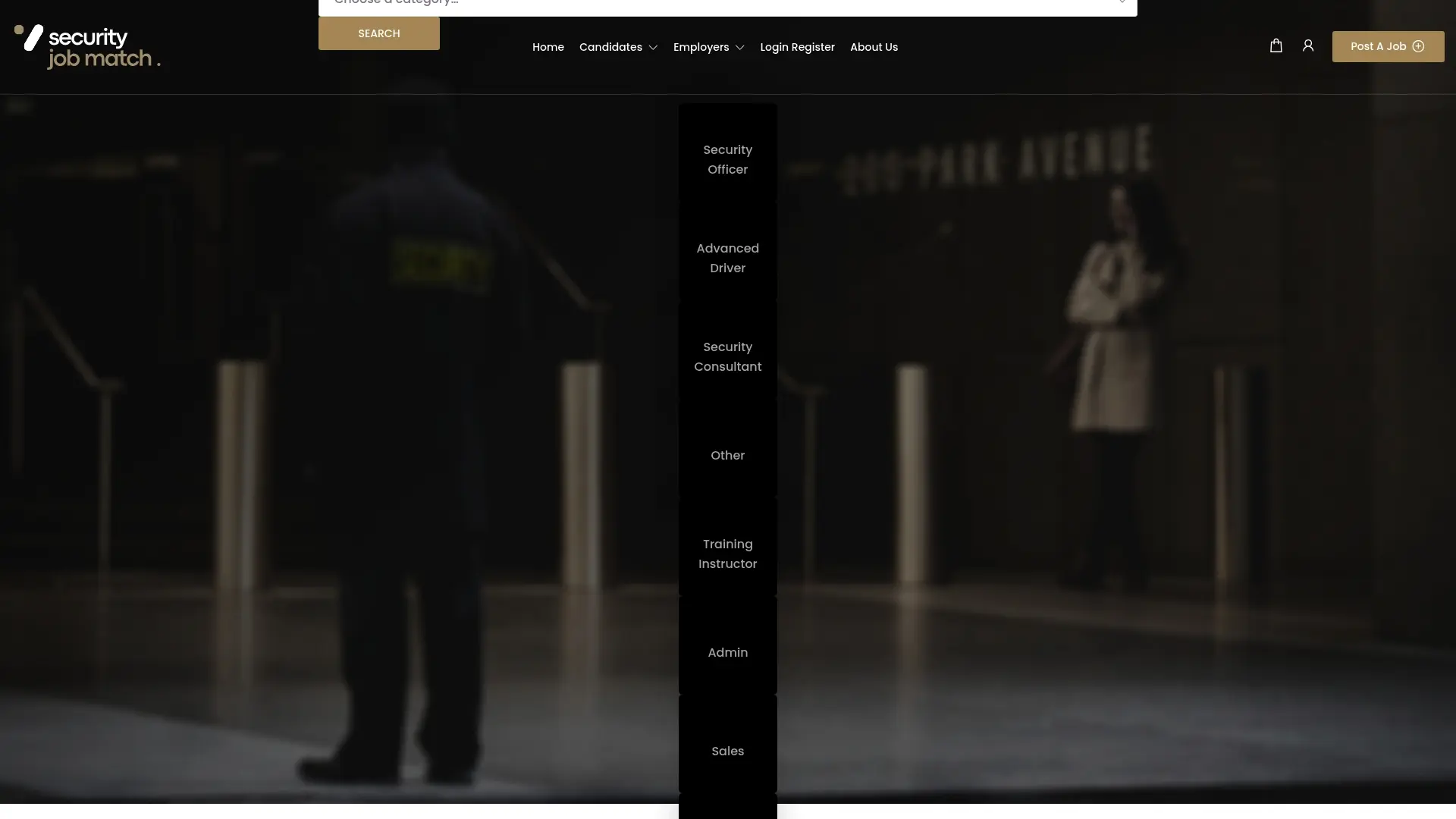
Task: Open the shopping cart icon
Action: point(1276,46)
